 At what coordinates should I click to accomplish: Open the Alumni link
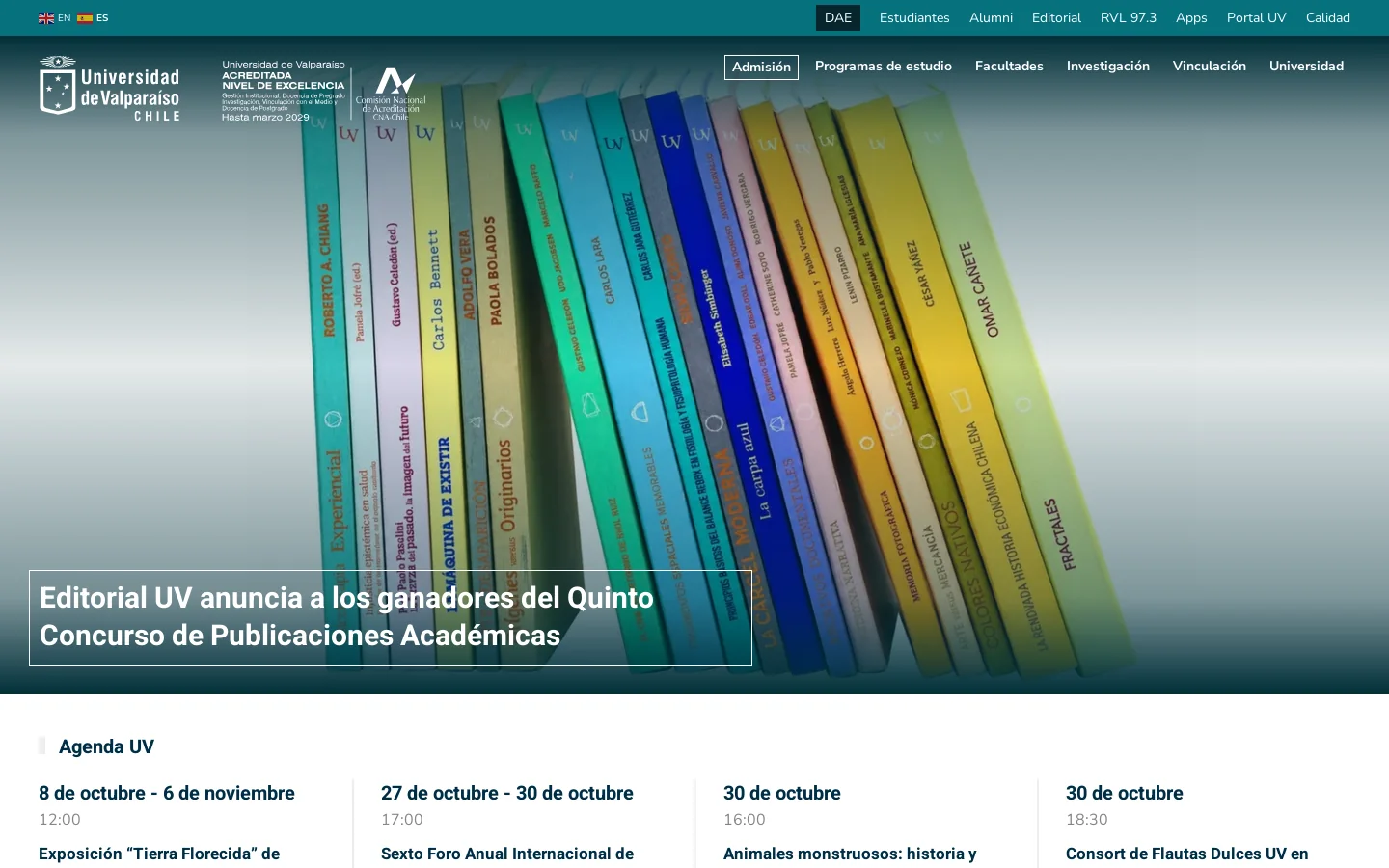point(991,17)
